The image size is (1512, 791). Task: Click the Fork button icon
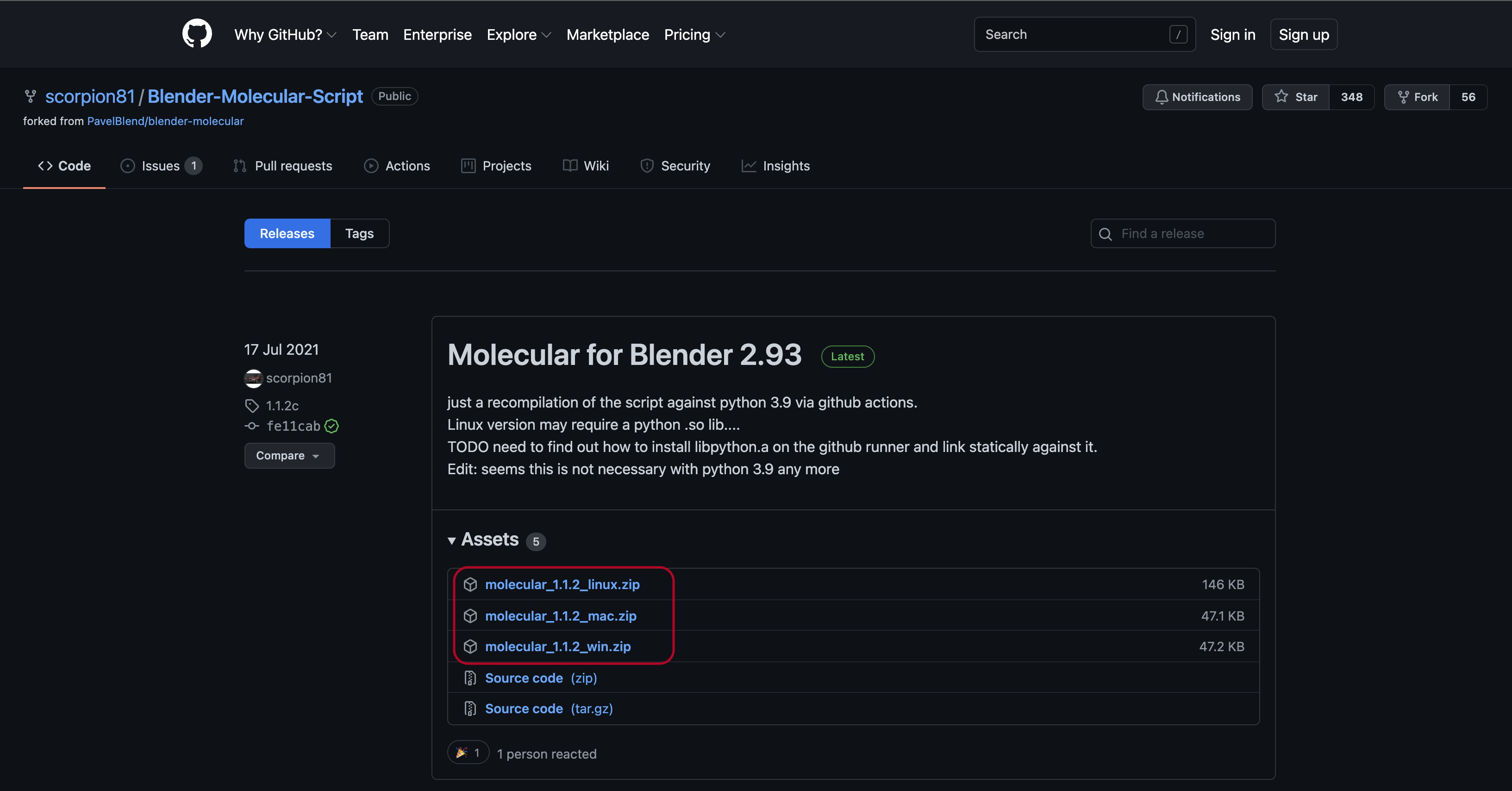1403,97
